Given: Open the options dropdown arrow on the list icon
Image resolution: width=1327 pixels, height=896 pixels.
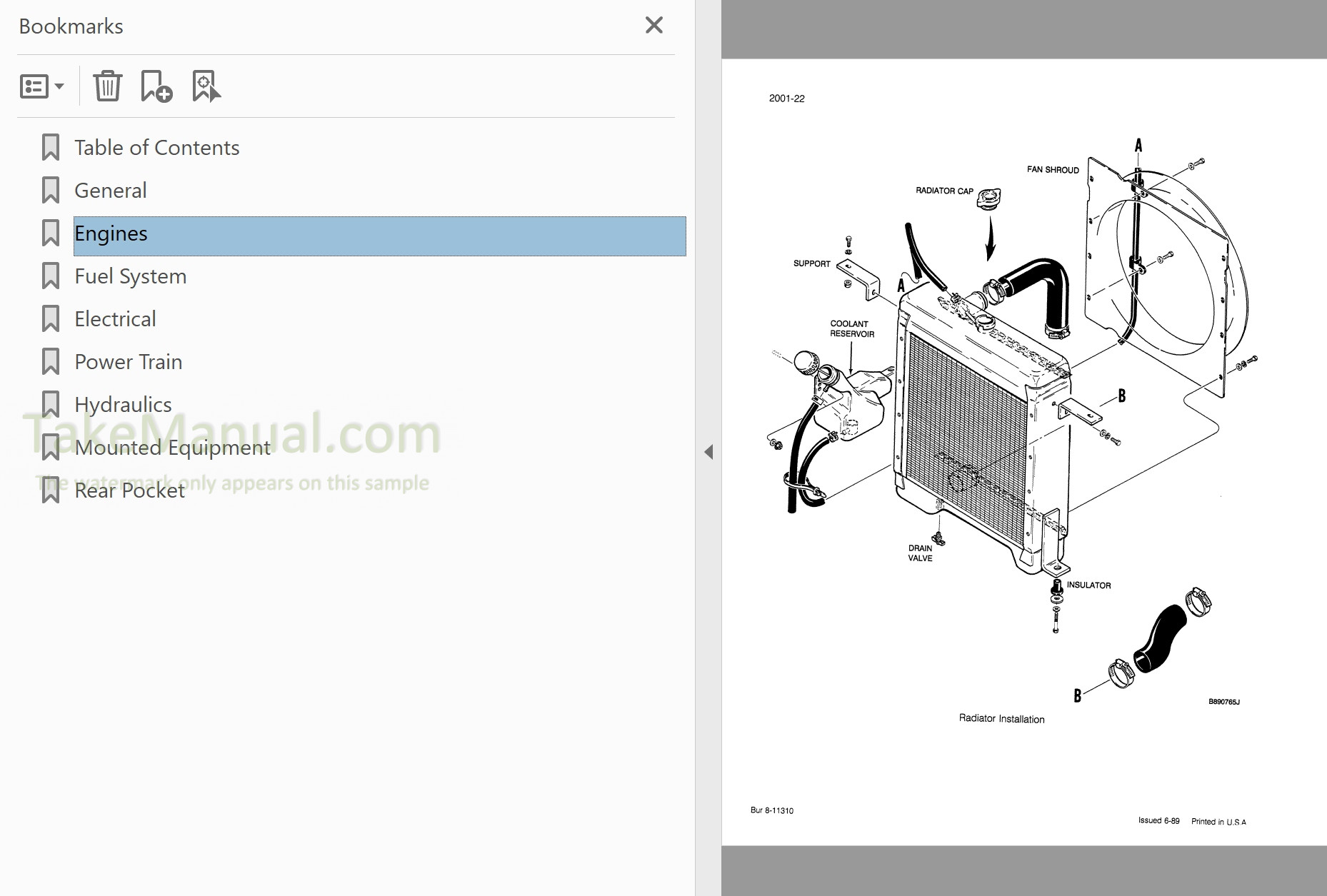Looking at the screenshot, I should tap(59, 87).
